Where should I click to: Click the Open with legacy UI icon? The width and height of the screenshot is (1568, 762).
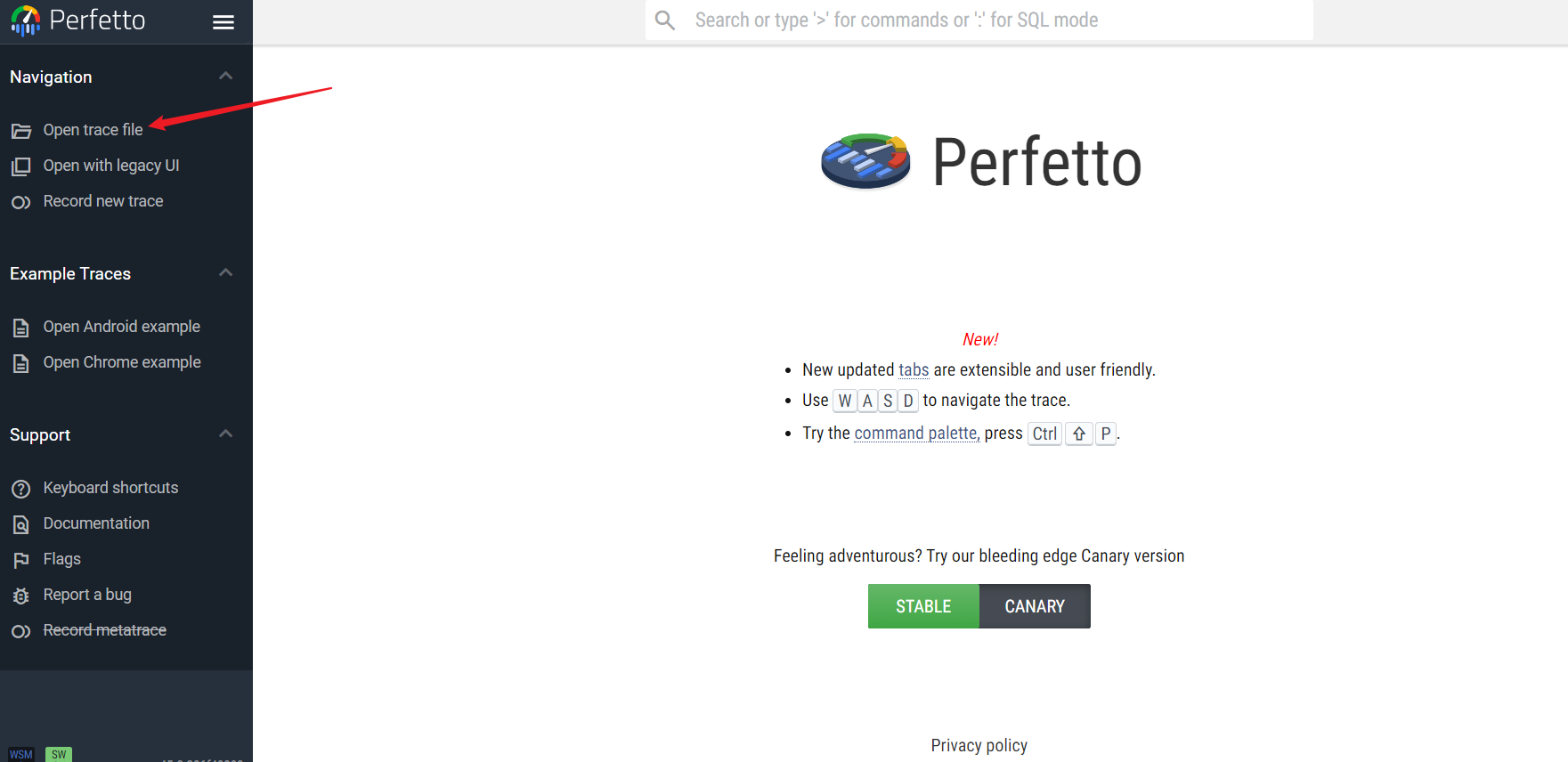coord(21,166)
